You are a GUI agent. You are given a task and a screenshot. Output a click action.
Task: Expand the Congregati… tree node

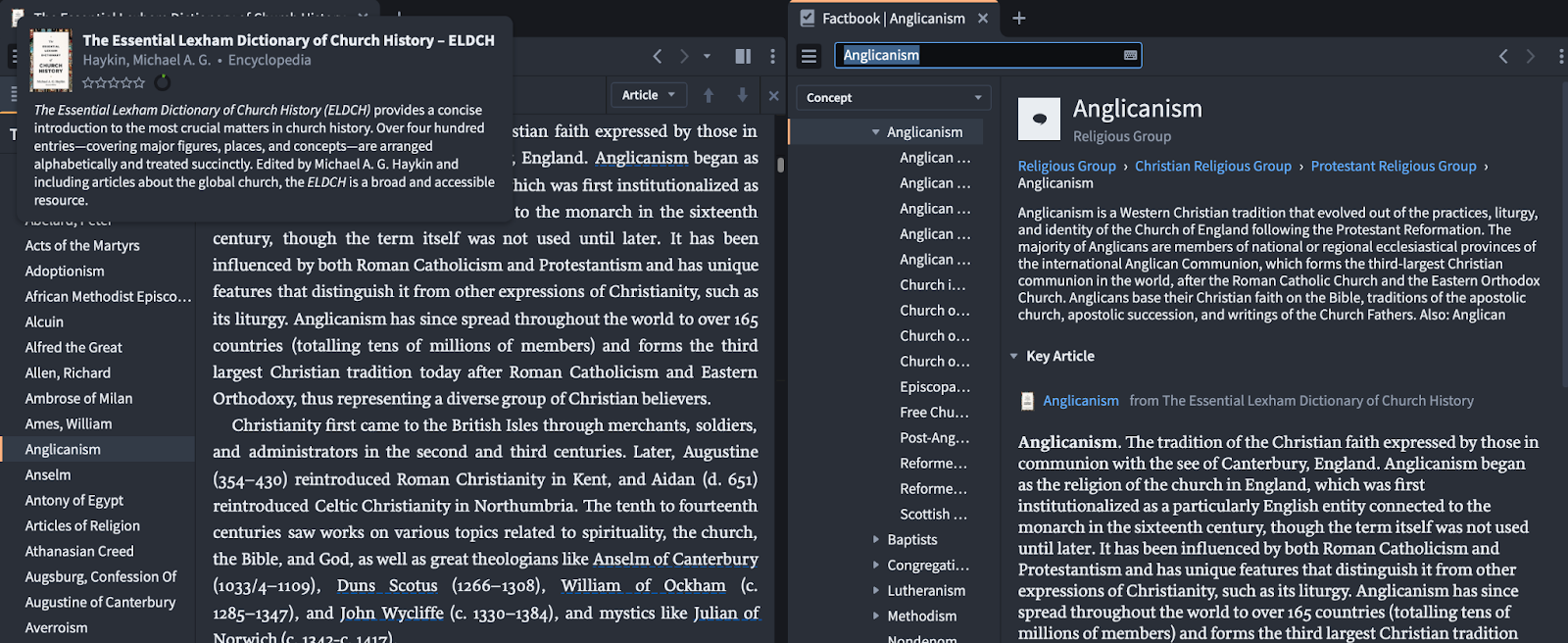click(x=876, y=565)
